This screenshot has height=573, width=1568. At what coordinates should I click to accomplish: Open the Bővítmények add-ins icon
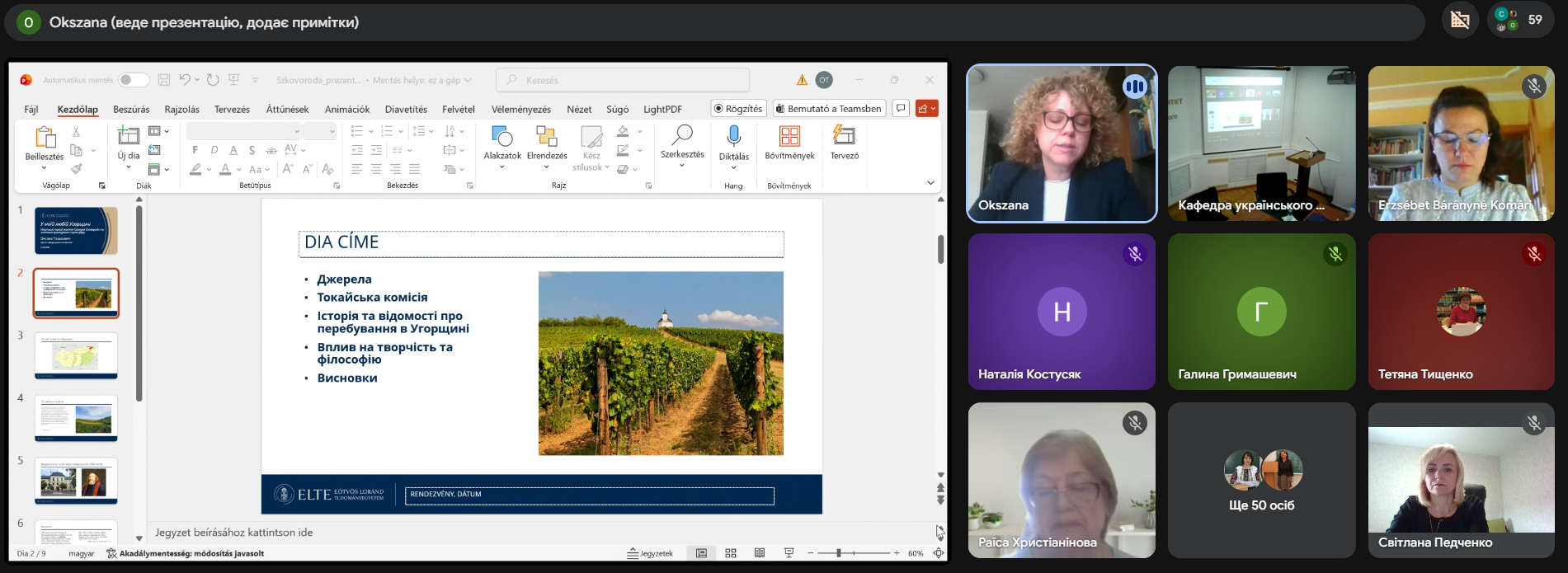click(789, 135)
